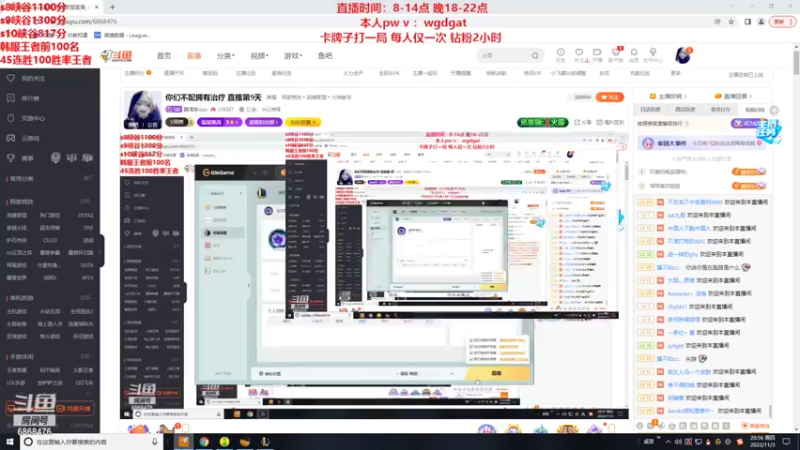Screen dimensions: 800x450
Task: Switch to the 钻粉 tab
Action: 754,110
